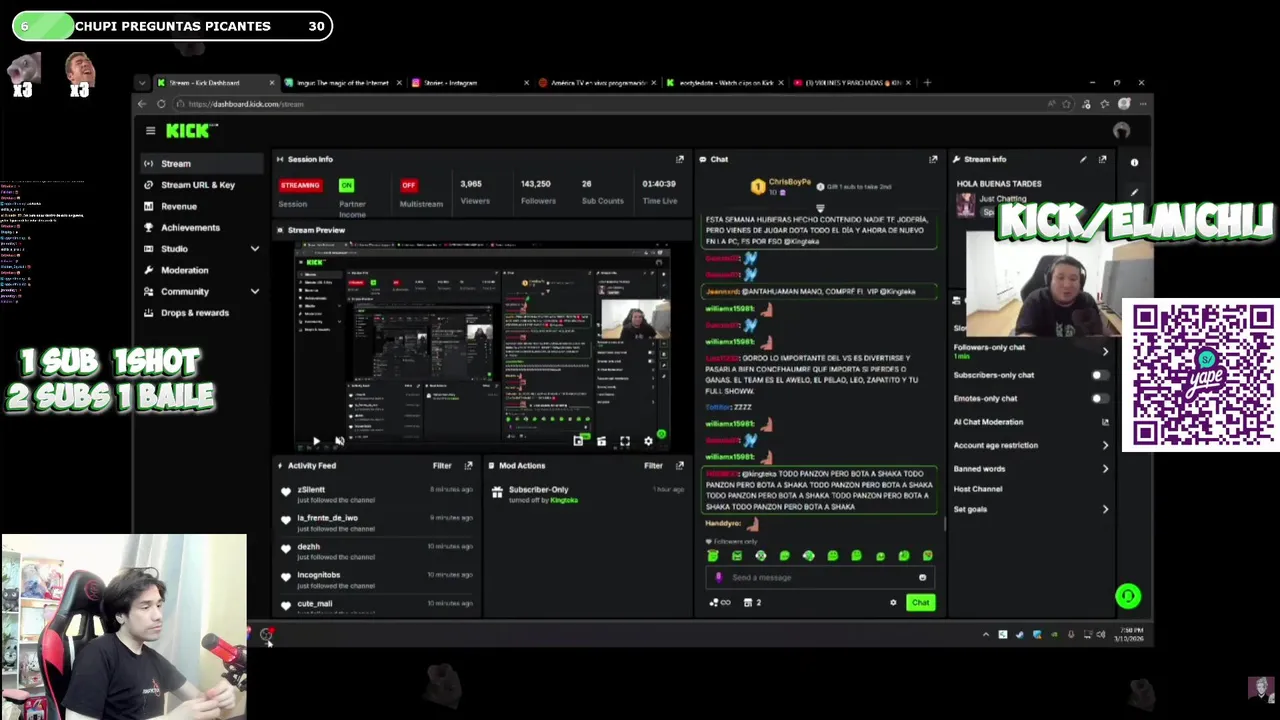Open Moderation page
1280x720 pixels.
(x=200, y=270)
